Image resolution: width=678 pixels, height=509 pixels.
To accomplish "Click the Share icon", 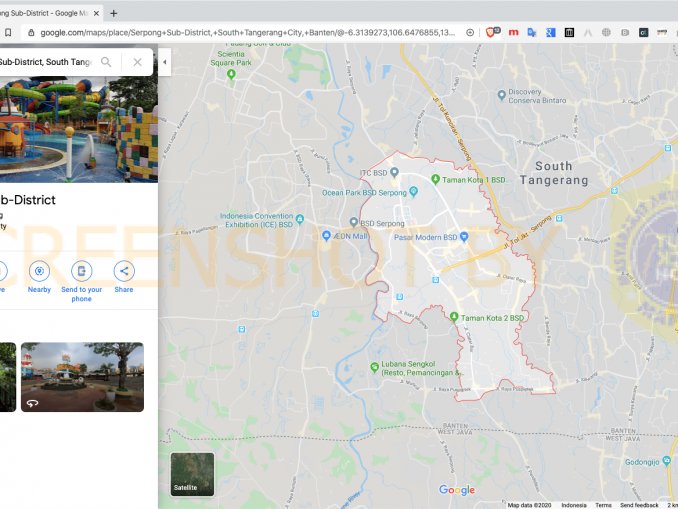I will (124, 271).
